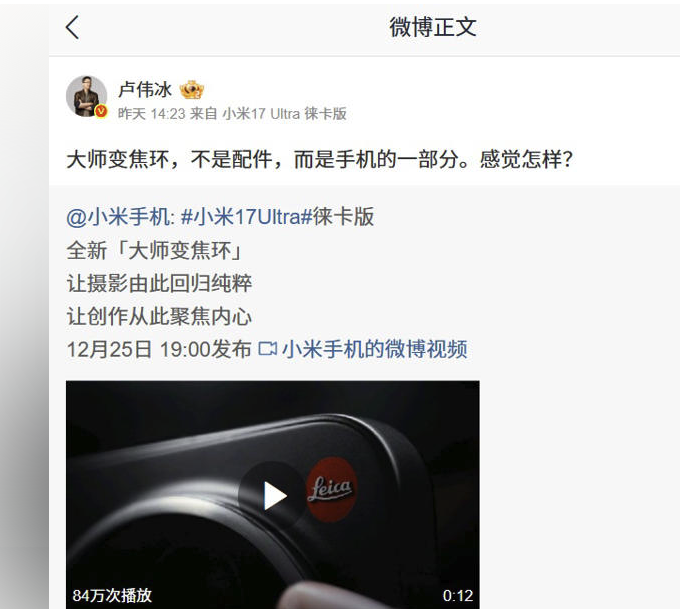Click the quoted text 让摄影由此回归纯粹
680x609 pixels.
tap(159, 283)
